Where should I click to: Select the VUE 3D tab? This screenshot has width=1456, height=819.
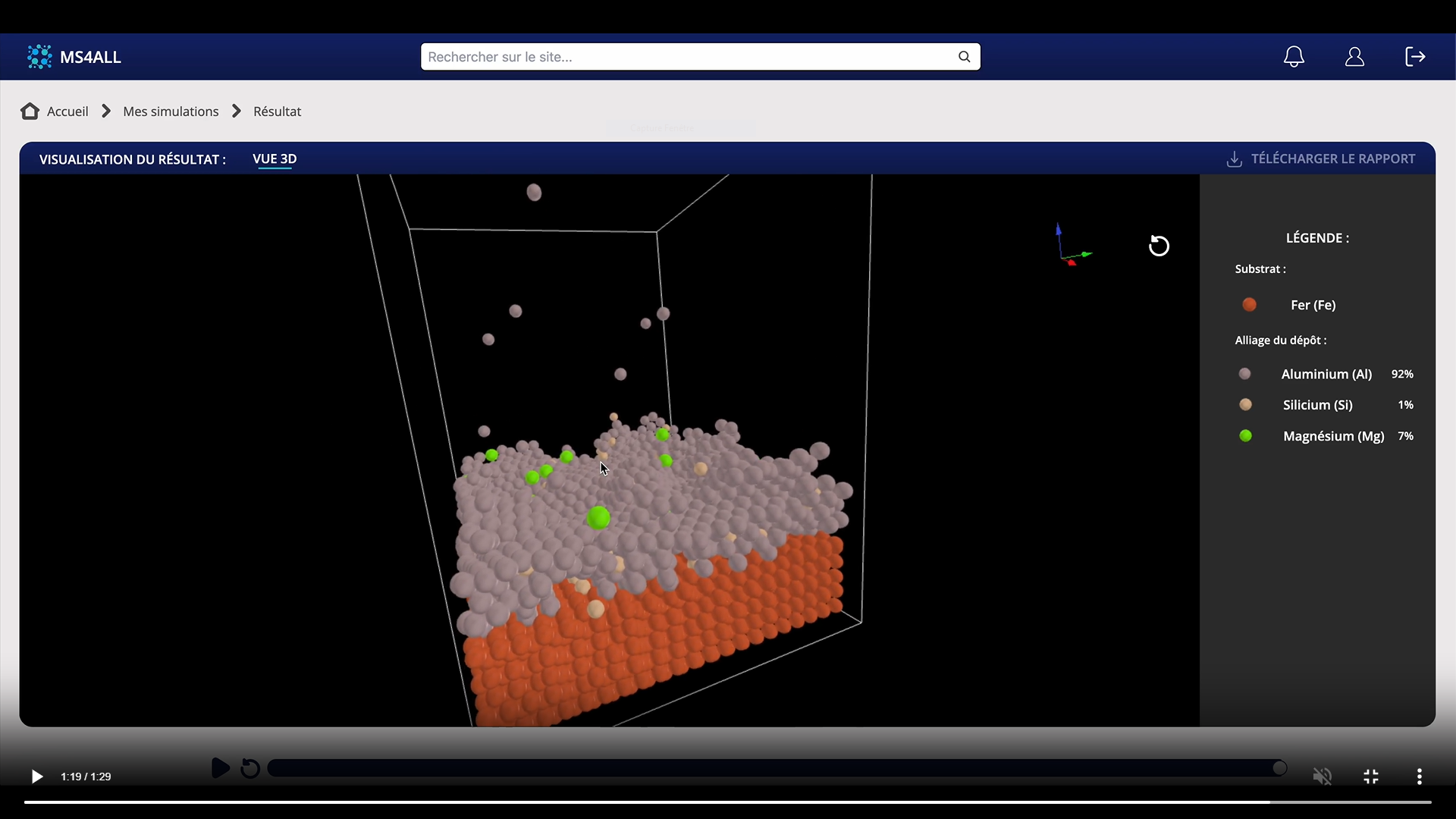(x=275, y=159)
